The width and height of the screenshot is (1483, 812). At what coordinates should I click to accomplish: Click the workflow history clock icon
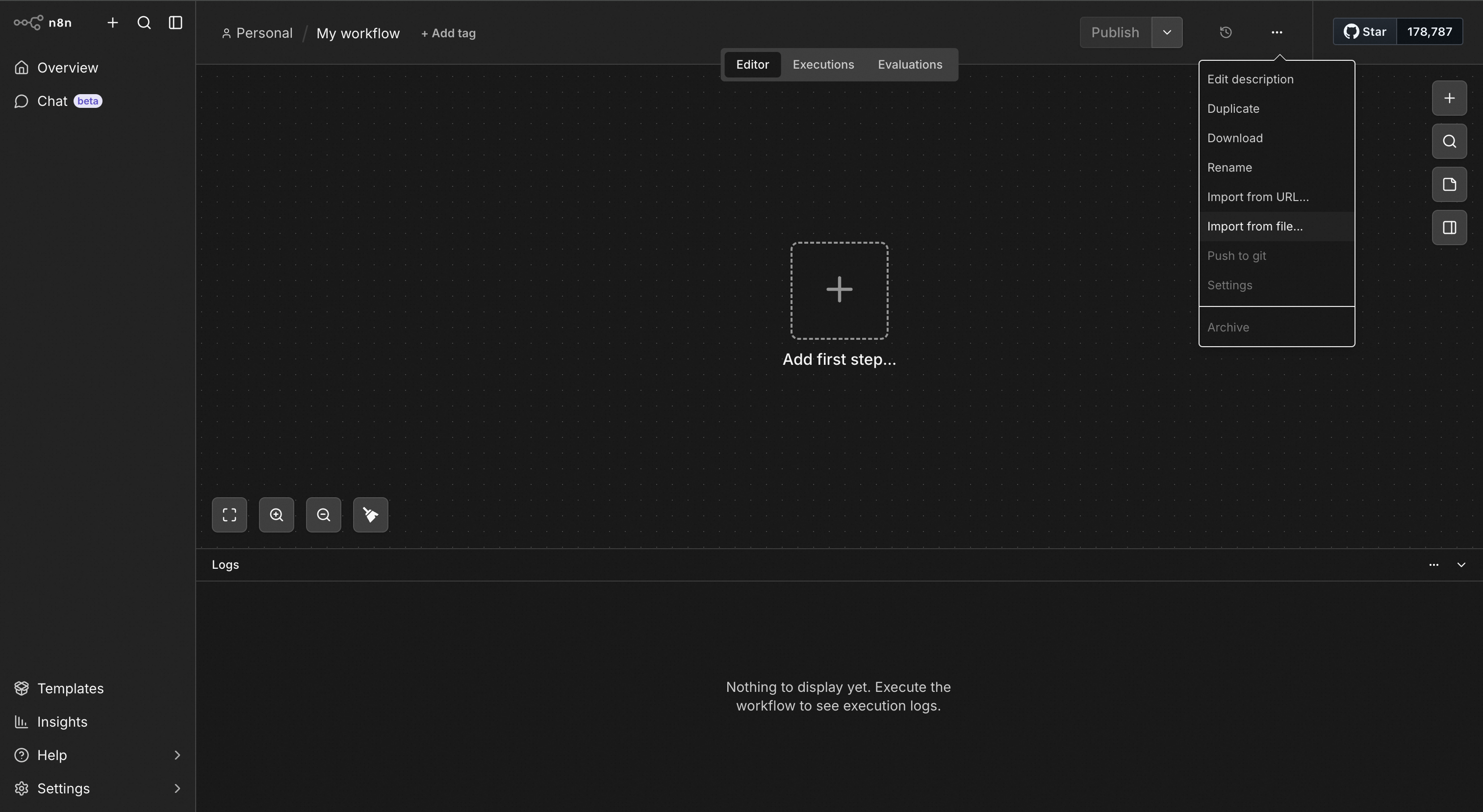coord(1226,32)
